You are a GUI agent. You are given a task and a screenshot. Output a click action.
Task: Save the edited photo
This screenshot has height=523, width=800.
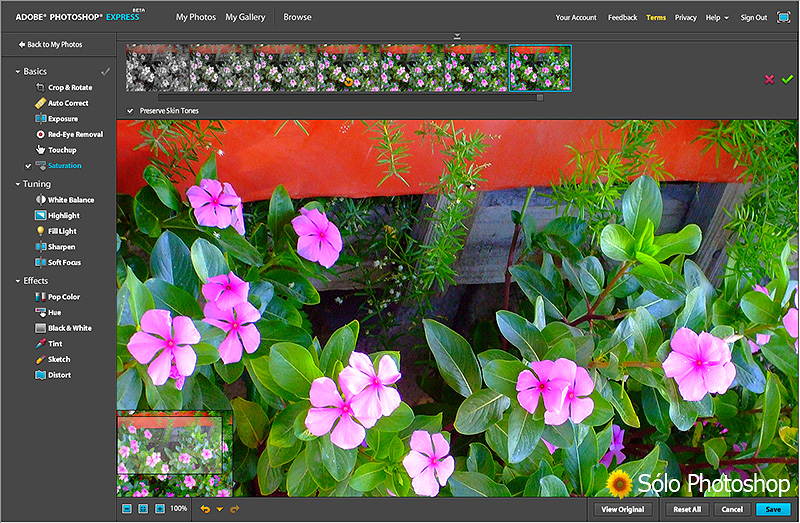click(x=773, y=509)
